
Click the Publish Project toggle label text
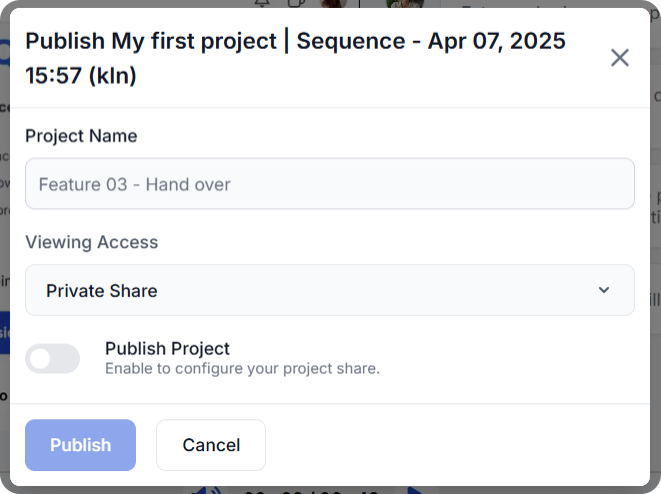pos(167,349)
